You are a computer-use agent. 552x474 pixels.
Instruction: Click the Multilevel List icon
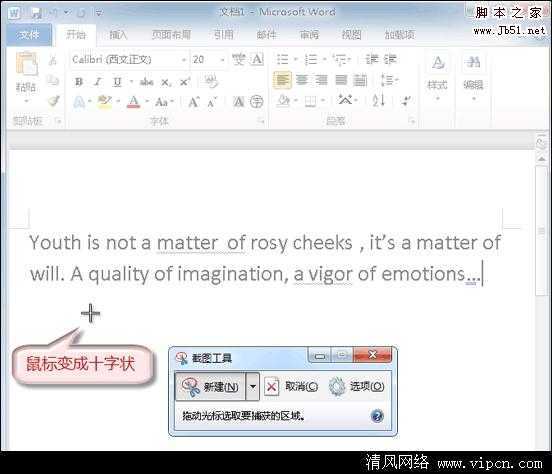click(x=340, y=60)
